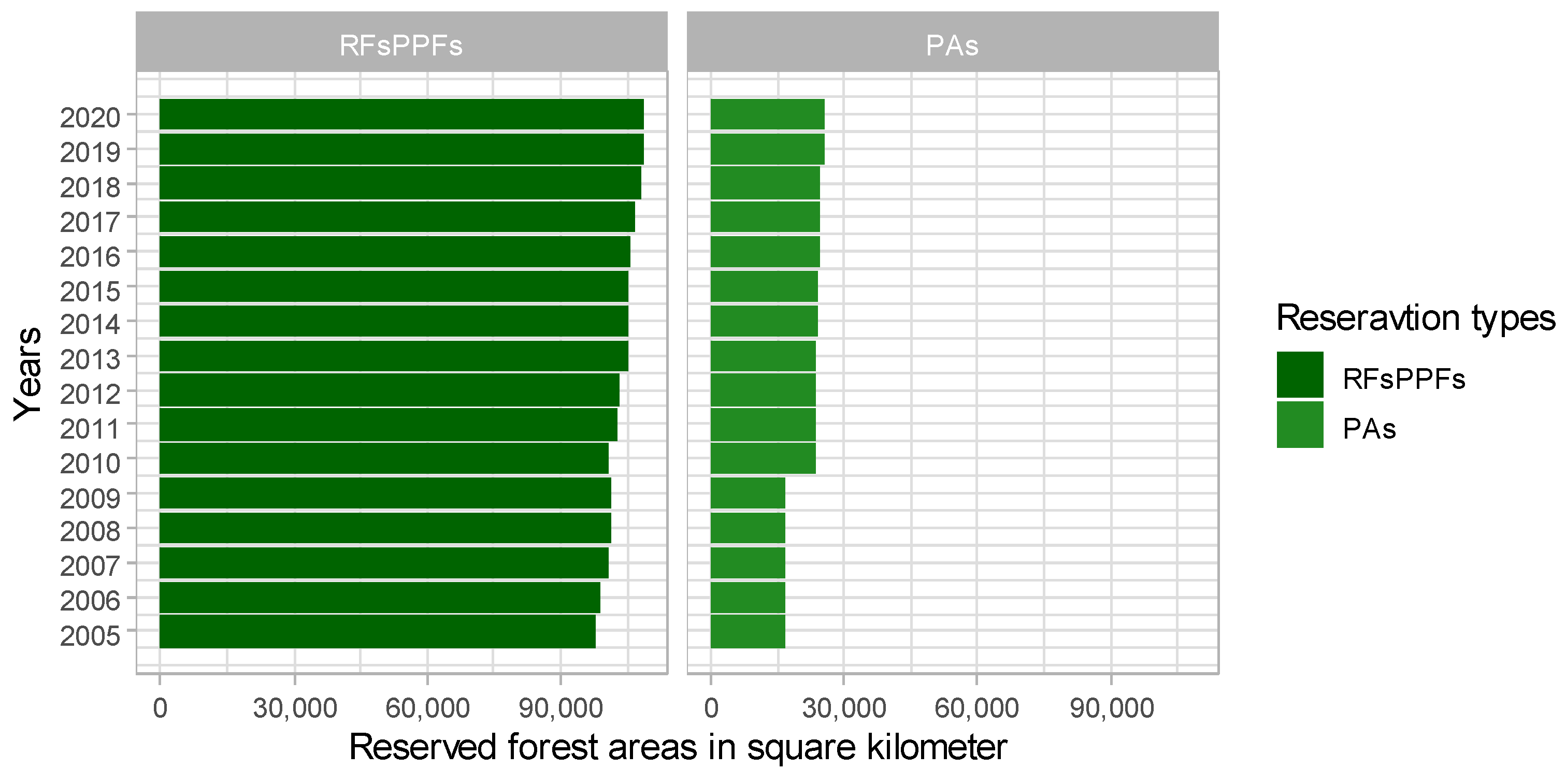Viewport: 1566px width, 784px height.
Task: Click the 2005 bar in RFsPPFs panel
Action: click(x=377, y=632)
